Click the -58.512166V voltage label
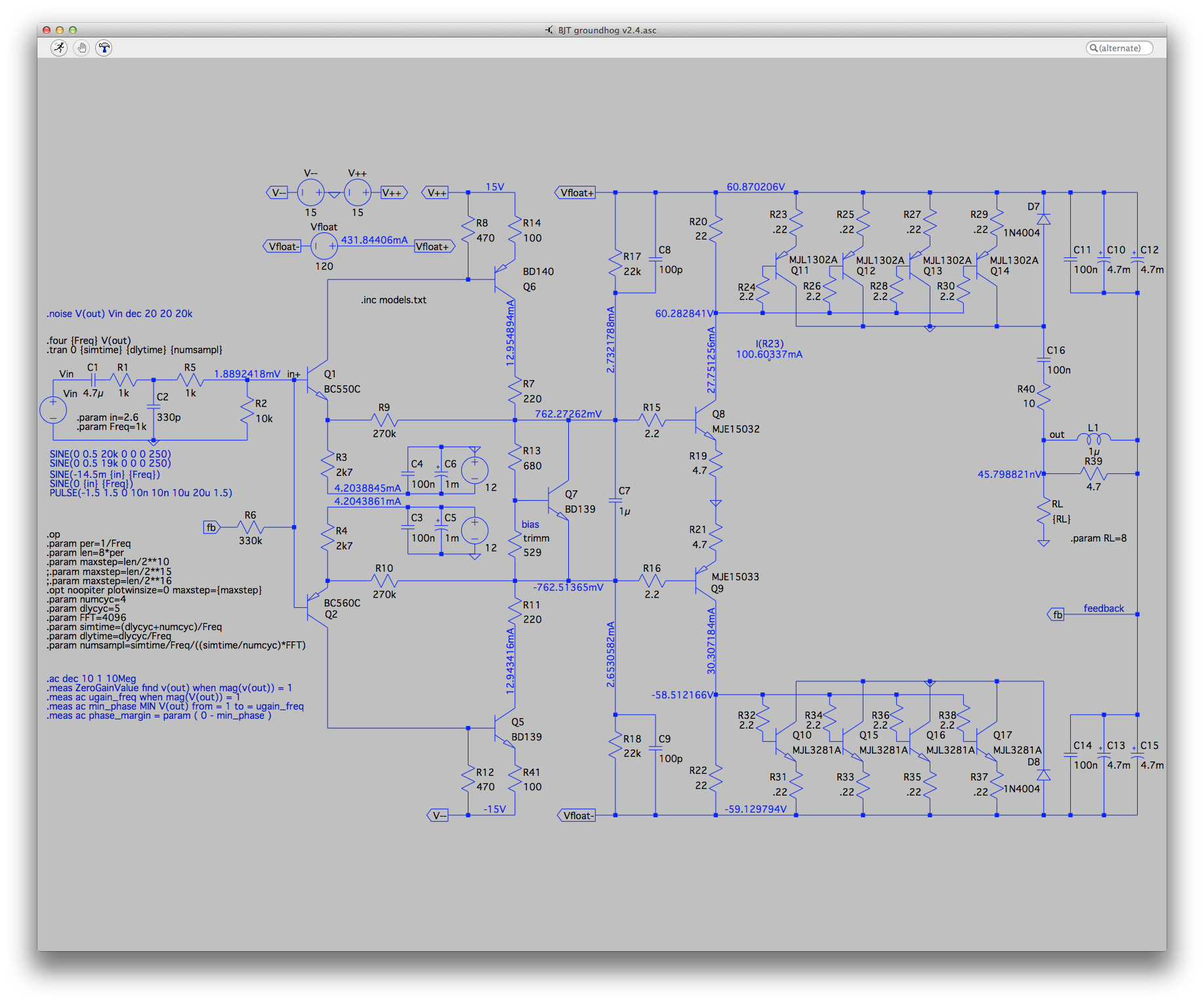The width and height of the screenshot is (1204, 1003). 682,695
